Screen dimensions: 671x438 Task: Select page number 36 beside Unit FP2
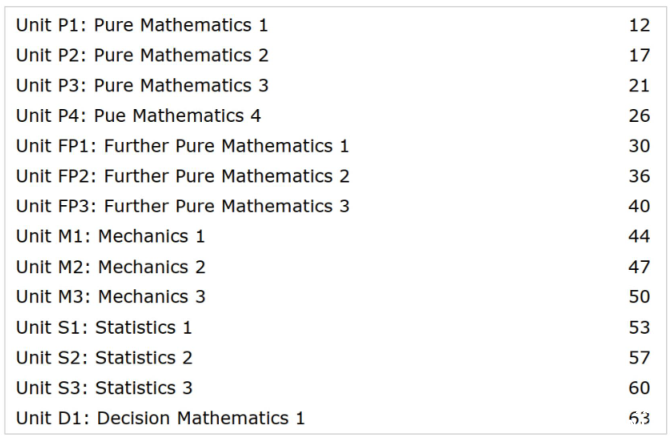click(639, 176)
